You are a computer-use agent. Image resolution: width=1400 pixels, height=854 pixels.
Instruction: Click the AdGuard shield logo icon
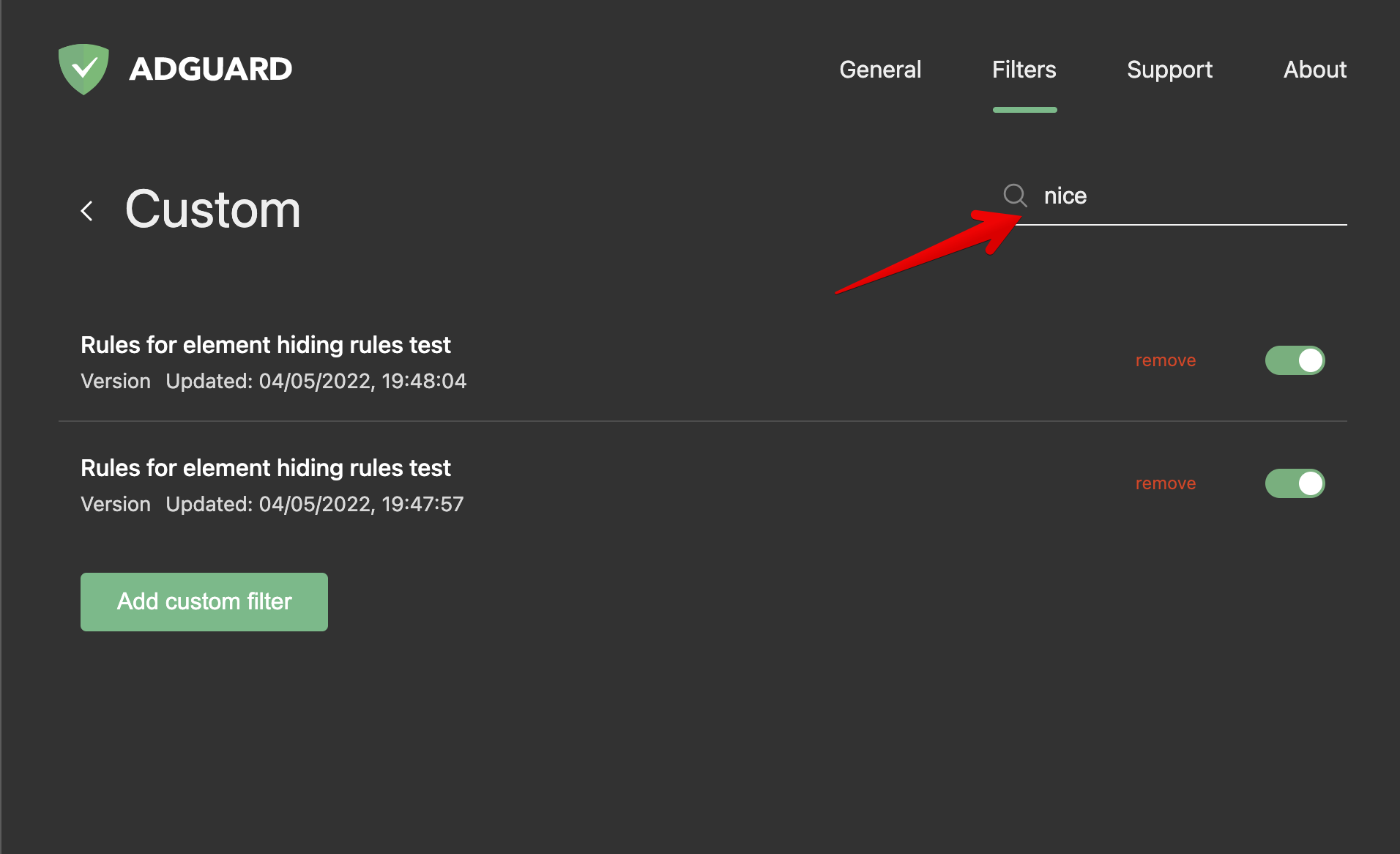coord(83,70)
